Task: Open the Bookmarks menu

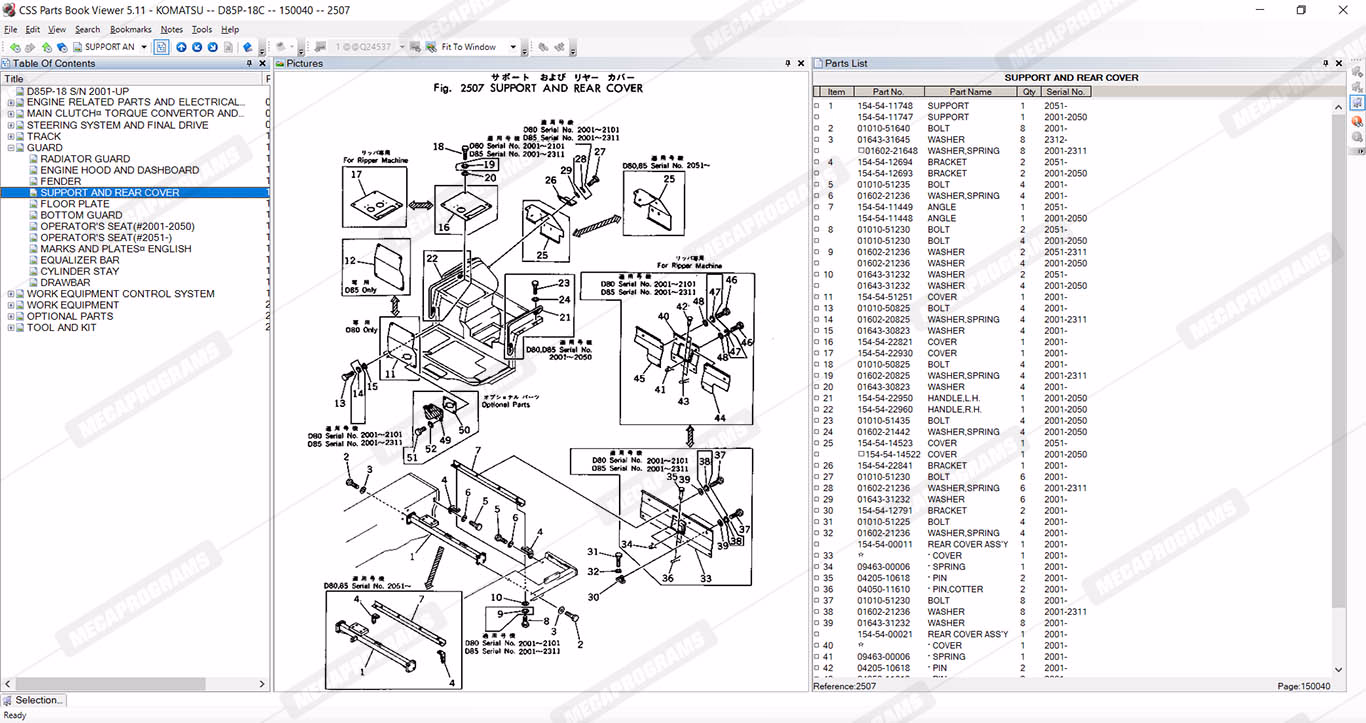Action: click(x=130, y=30)
